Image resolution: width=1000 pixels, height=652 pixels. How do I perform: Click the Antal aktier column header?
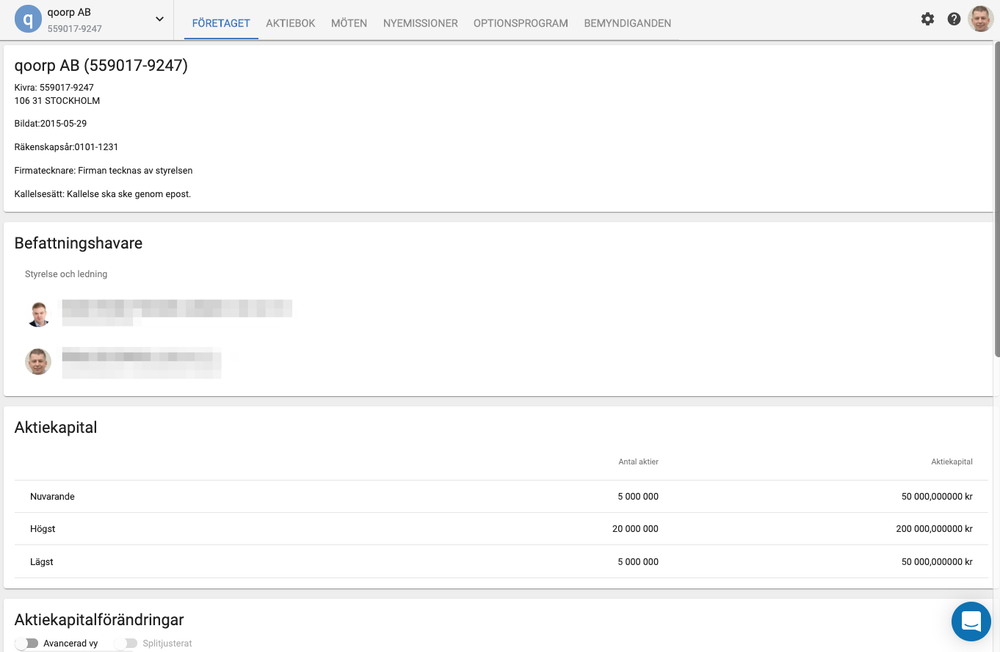tap(638, 462)
